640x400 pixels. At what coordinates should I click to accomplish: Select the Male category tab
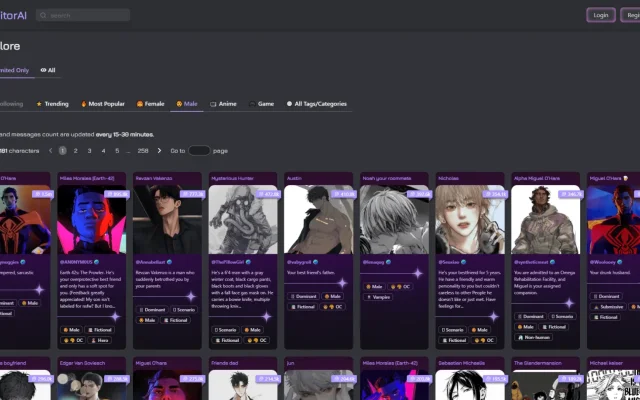tap(187, 104)
